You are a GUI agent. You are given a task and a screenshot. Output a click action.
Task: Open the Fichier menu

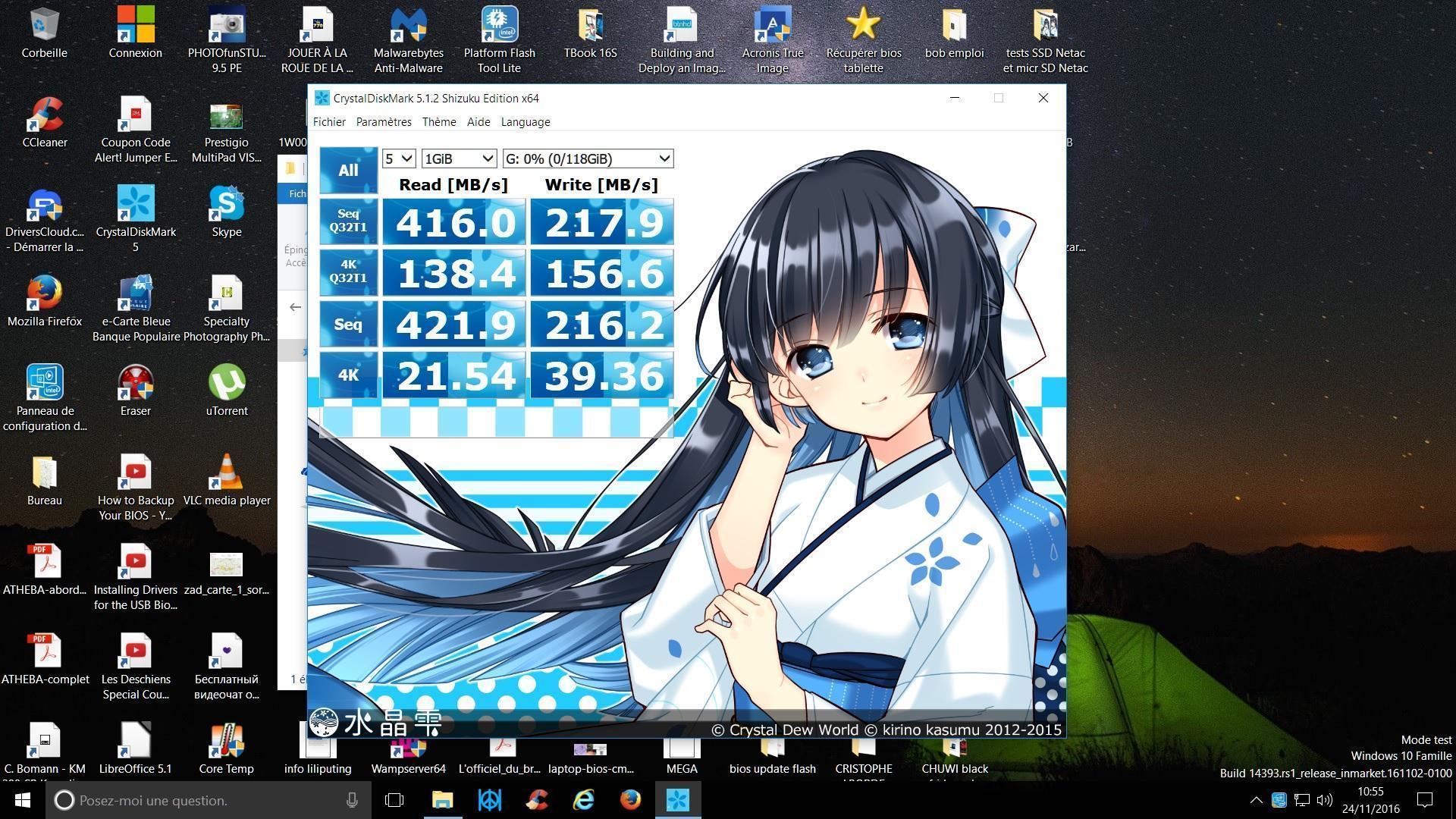pos(329,122)
